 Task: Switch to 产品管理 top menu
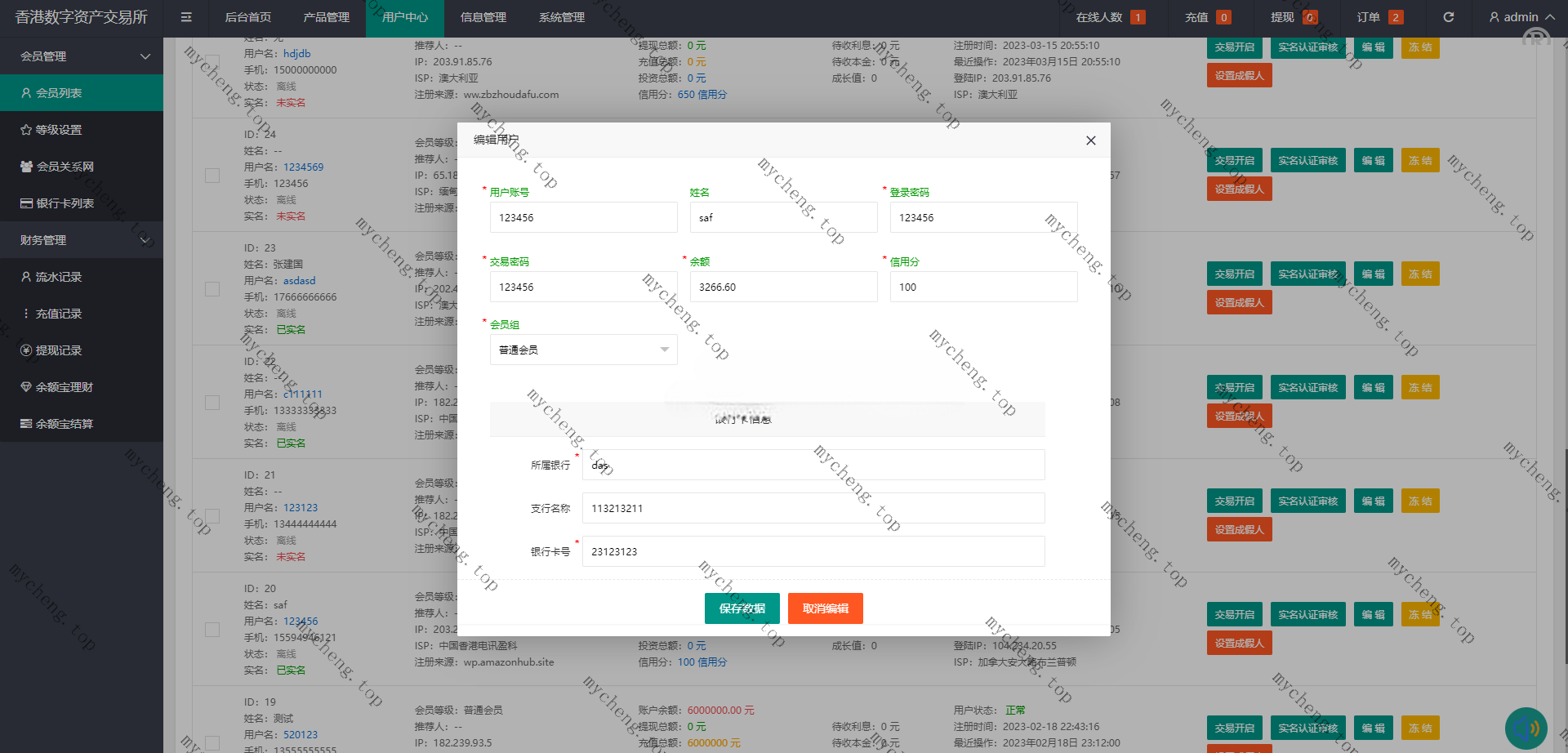(326, 17)
